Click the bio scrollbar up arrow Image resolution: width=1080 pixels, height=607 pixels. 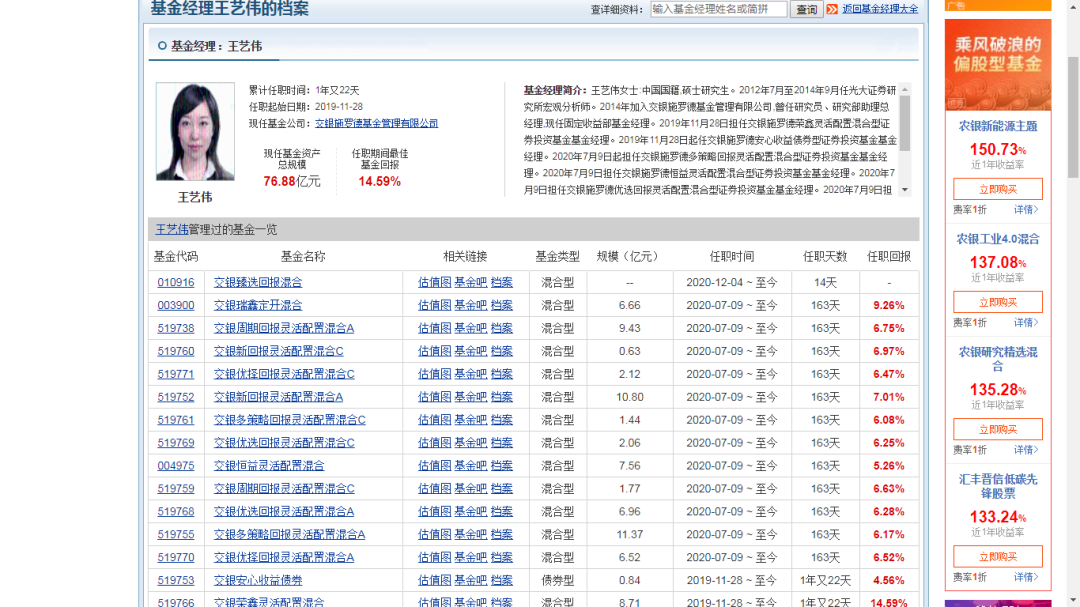pos(905,90)
